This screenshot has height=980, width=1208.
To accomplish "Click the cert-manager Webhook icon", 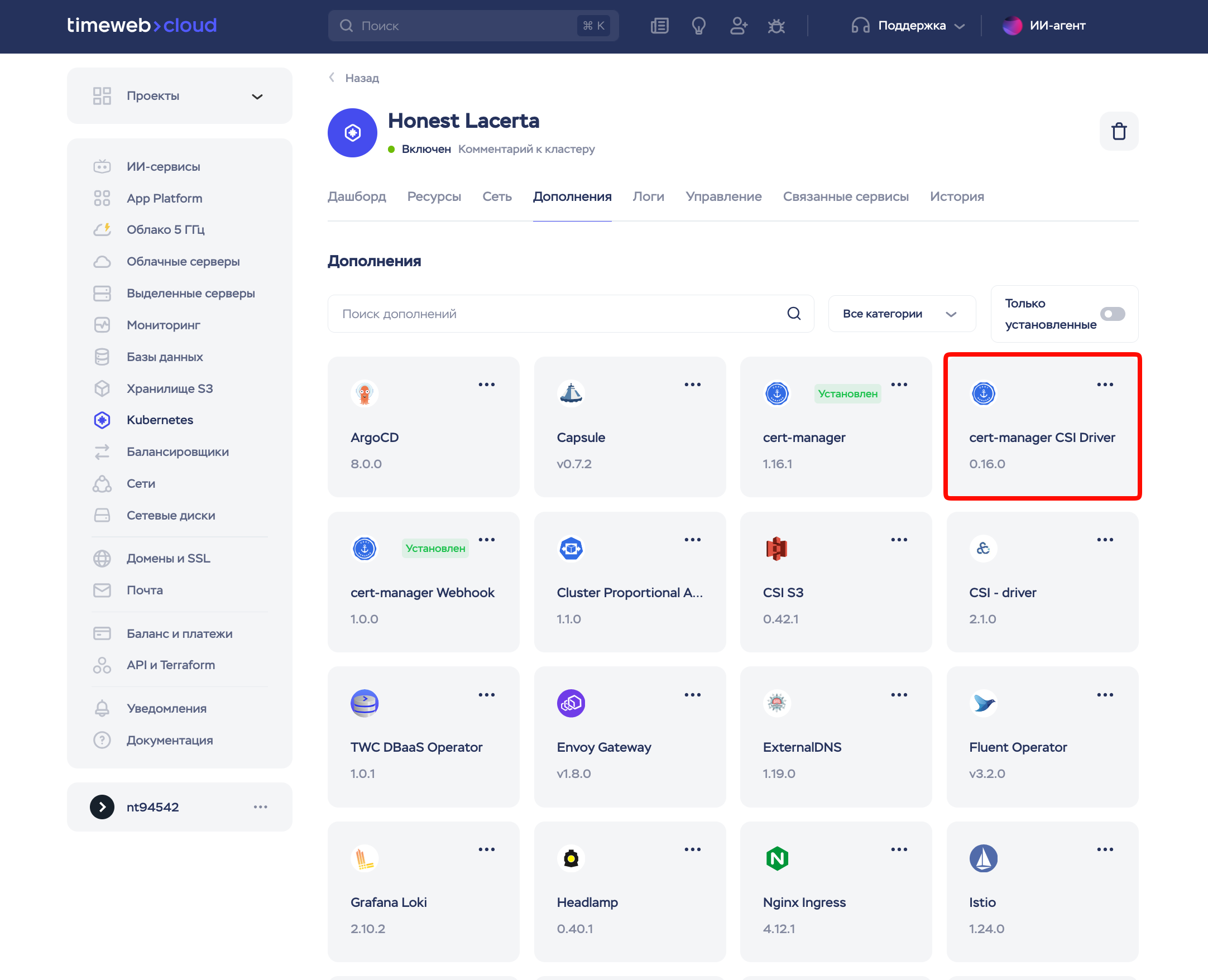I will 365,548.
